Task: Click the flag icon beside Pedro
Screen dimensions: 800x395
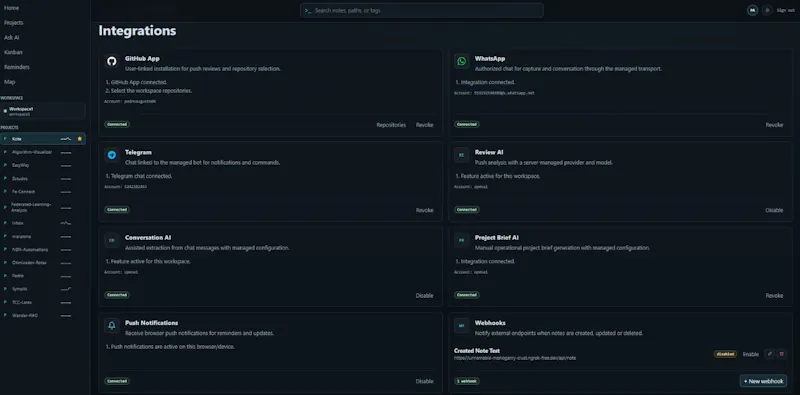Action: (x=6, y=276)
